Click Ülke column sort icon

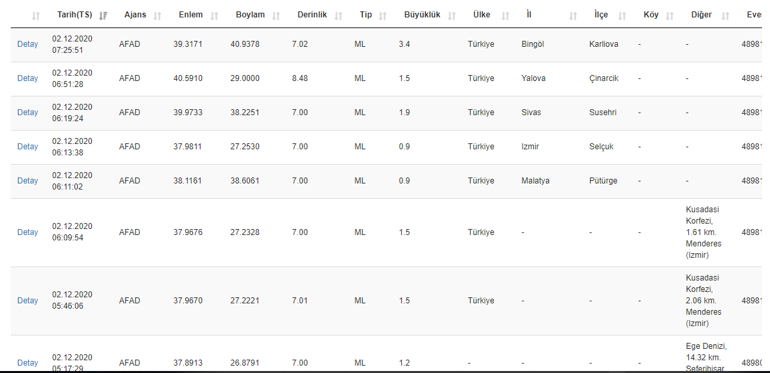pos(505,16)
